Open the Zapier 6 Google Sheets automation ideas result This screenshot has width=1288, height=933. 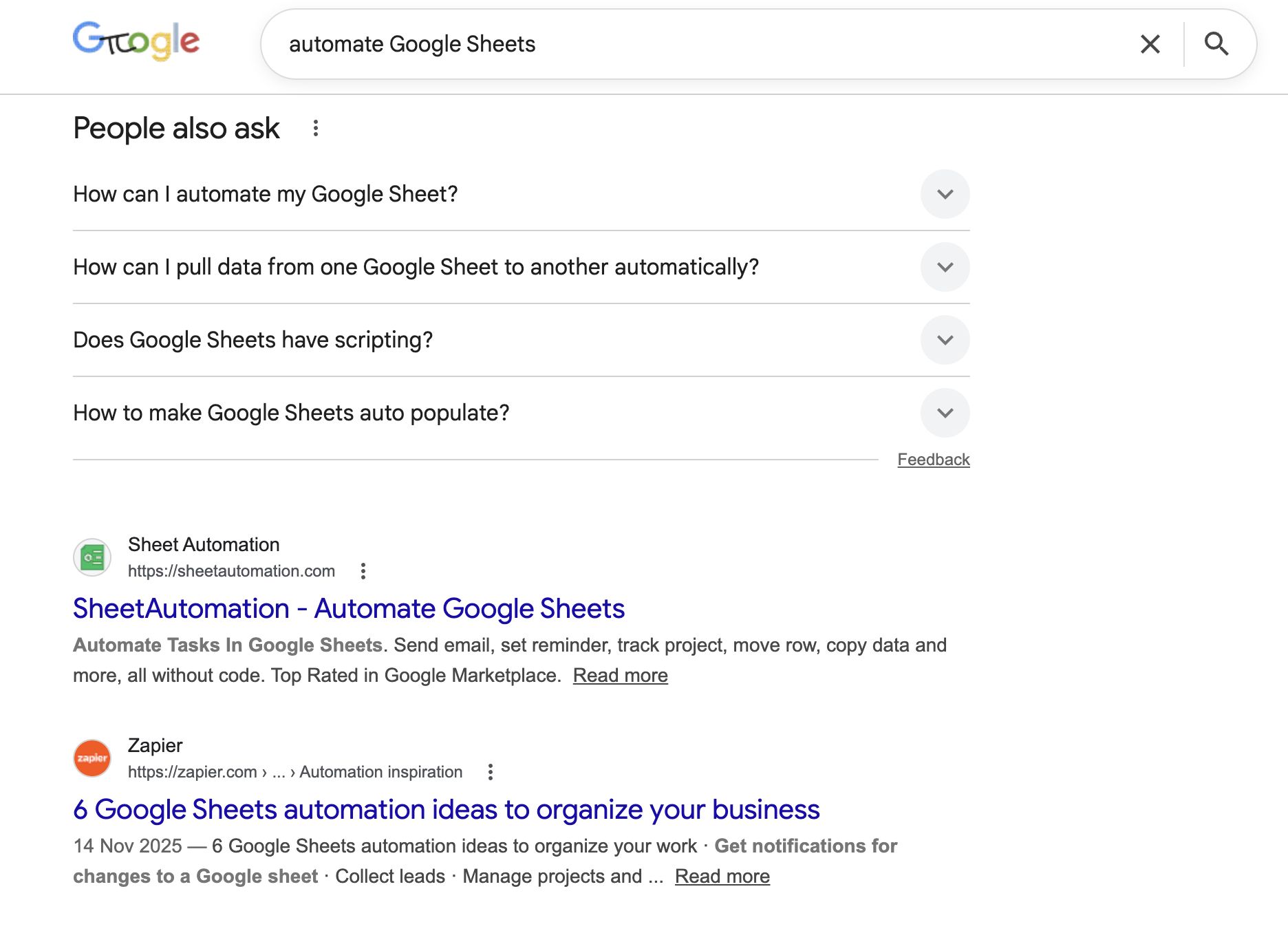click(446, 810)
